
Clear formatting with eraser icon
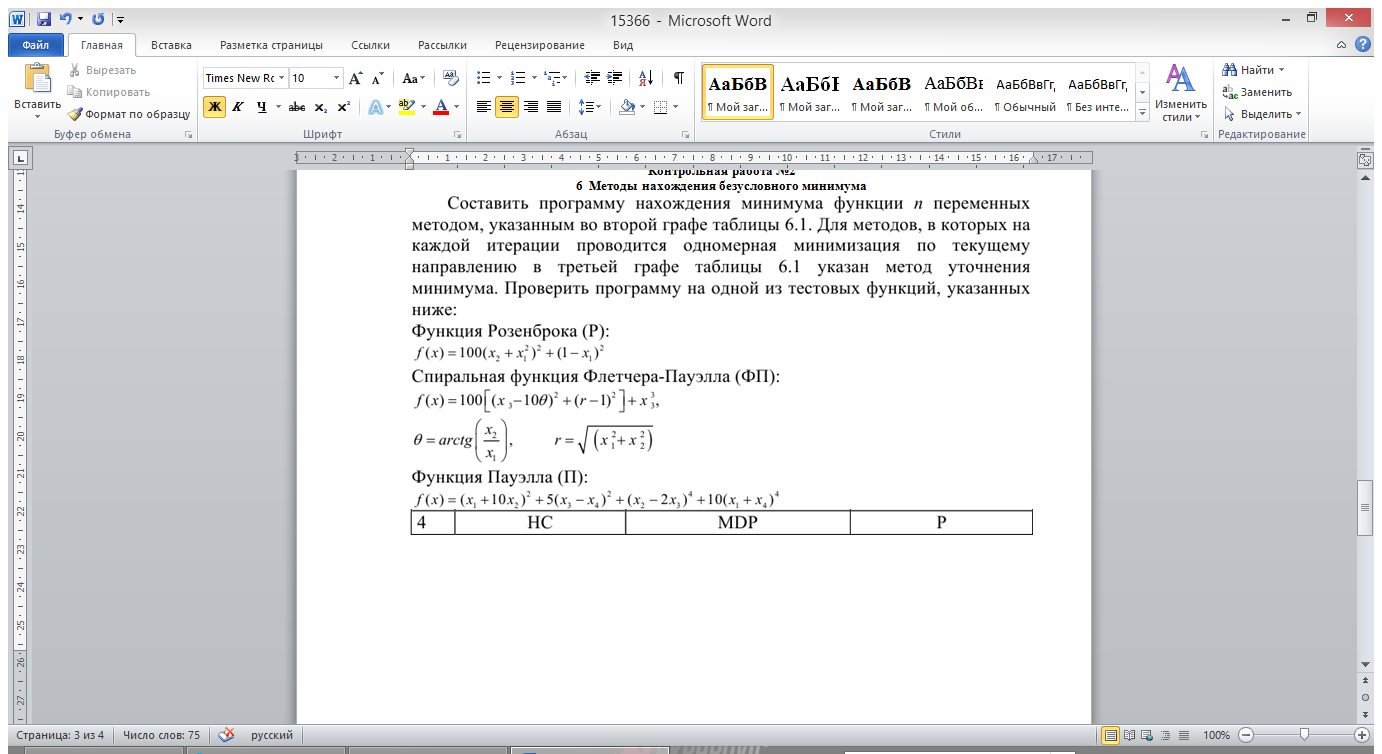click(450, 78)
